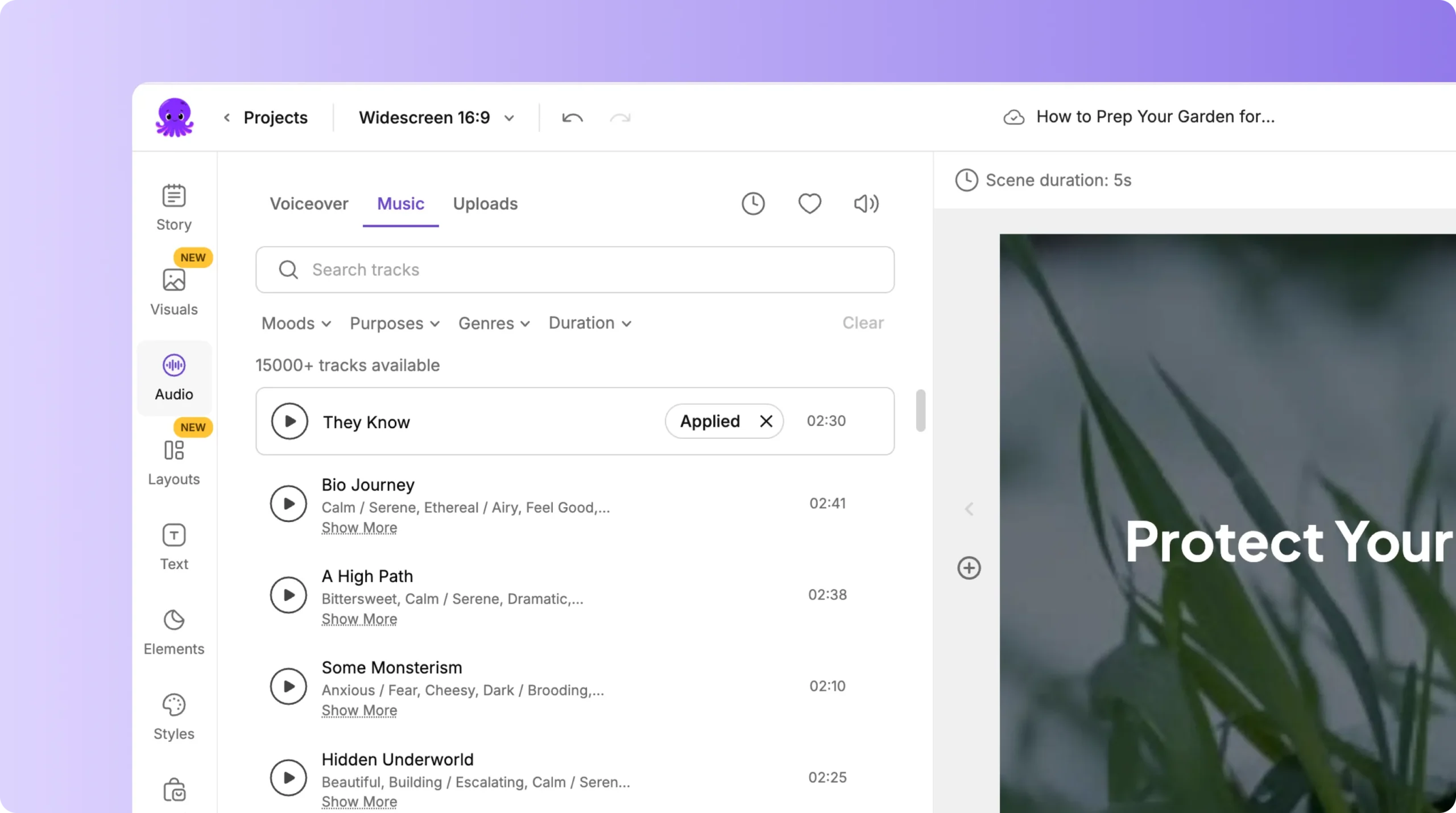Show recently used tracks clock icon

point(753,204)
